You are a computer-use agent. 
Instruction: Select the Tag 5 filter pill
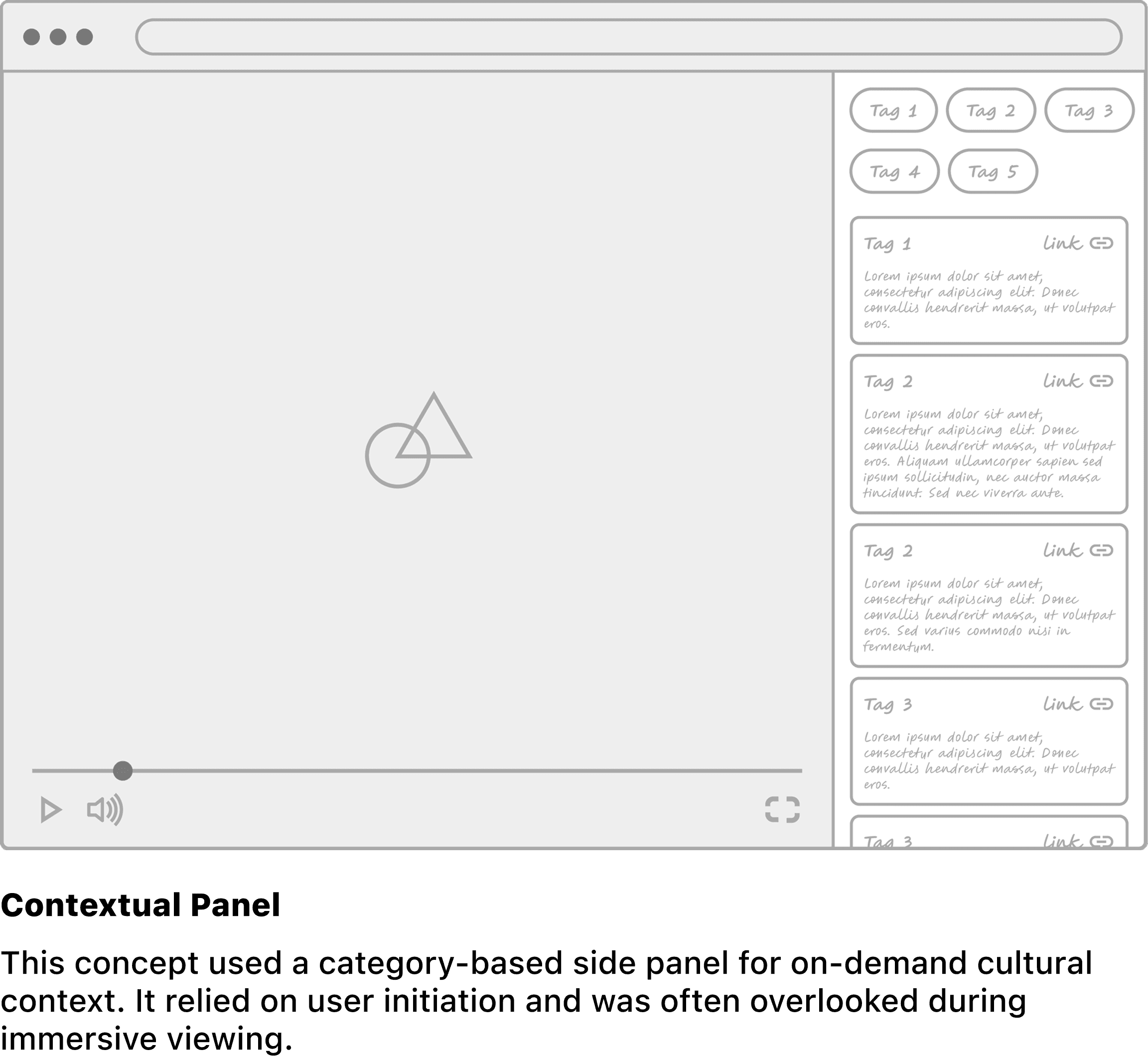[x=993, y=172]
